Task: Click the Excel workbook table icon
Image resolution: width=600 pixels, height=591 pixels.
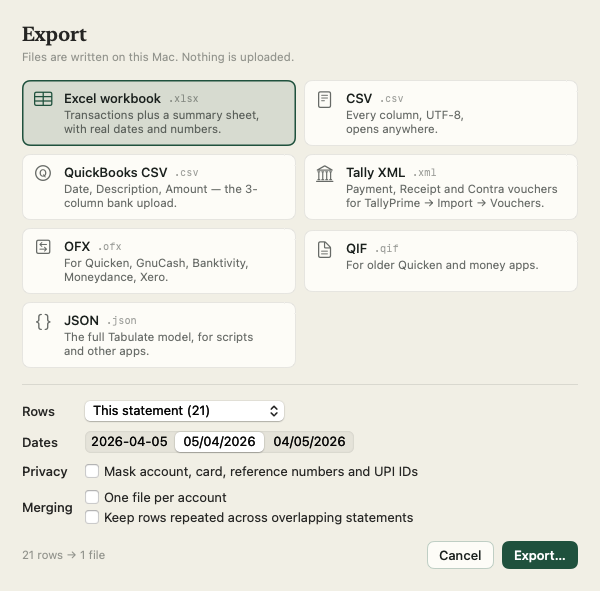Action: 43,99
